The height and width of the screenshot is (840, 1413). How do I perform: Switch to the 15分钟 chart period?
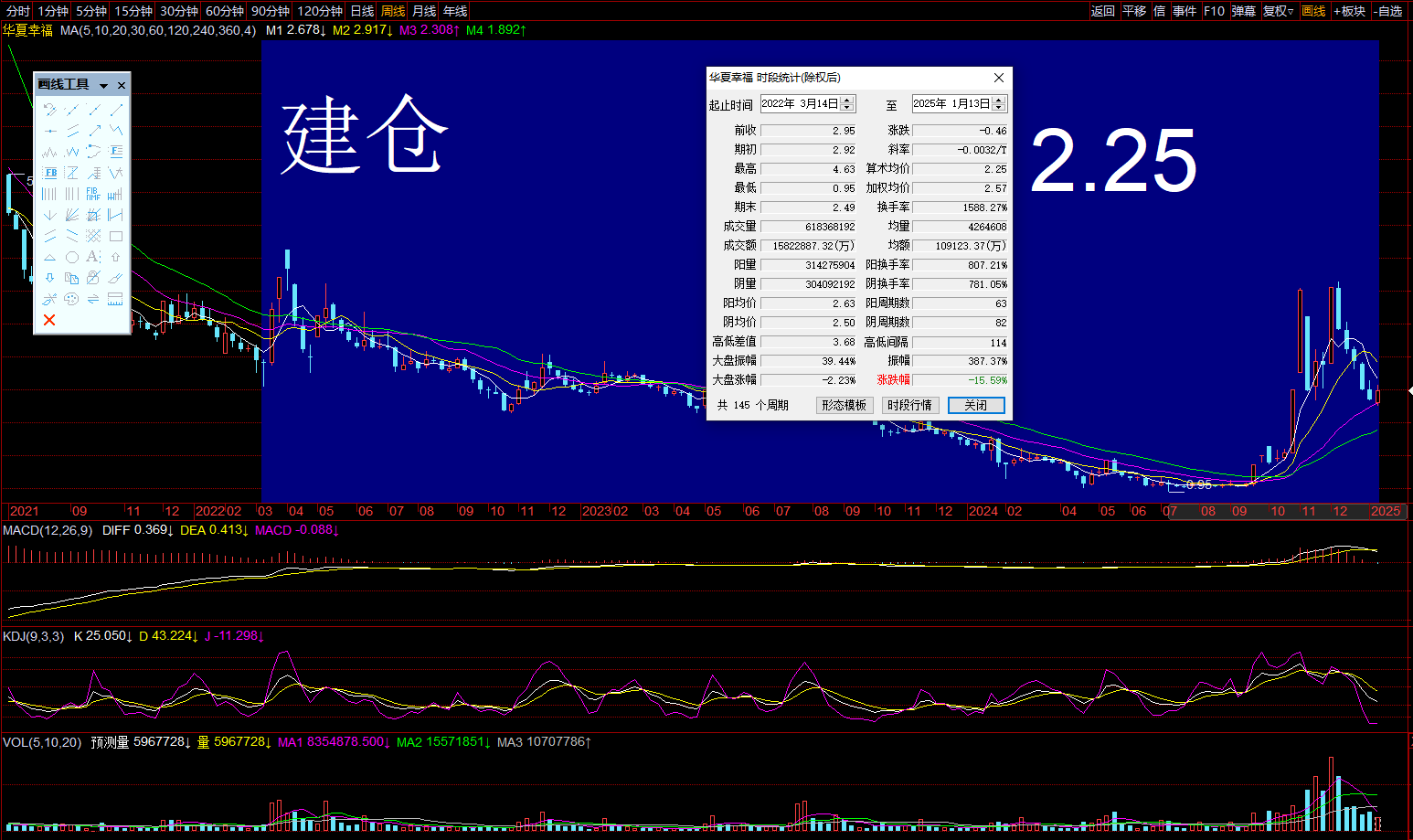point(133,11)
